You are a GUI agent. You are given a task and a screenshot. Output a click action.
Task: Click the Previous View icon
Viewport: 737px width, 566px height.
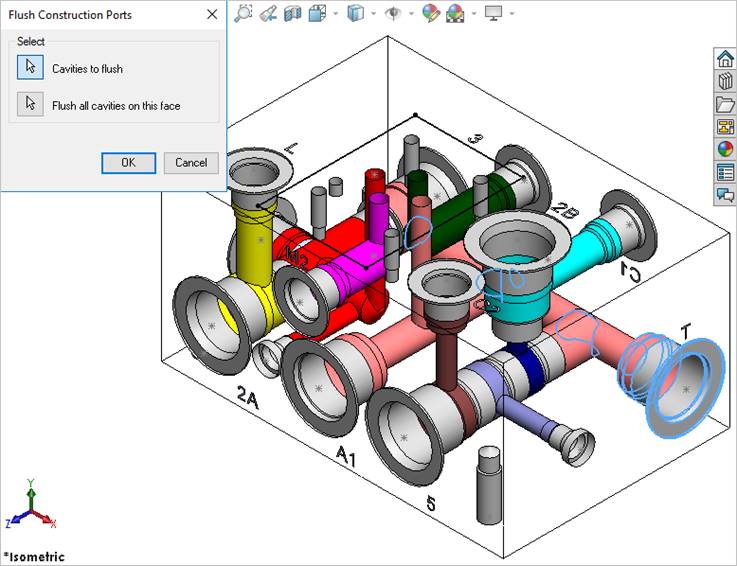click(268, 13)
